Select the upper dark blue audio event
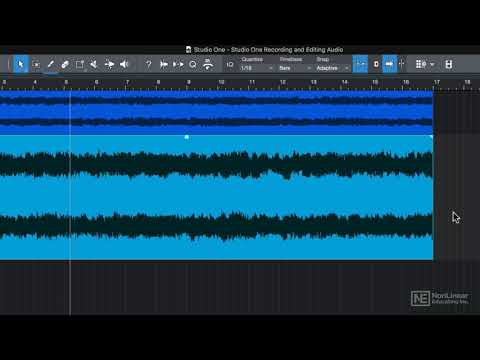The width and height of the screenshot is (480, 360). pyautogui.click(x=216, y=112)
